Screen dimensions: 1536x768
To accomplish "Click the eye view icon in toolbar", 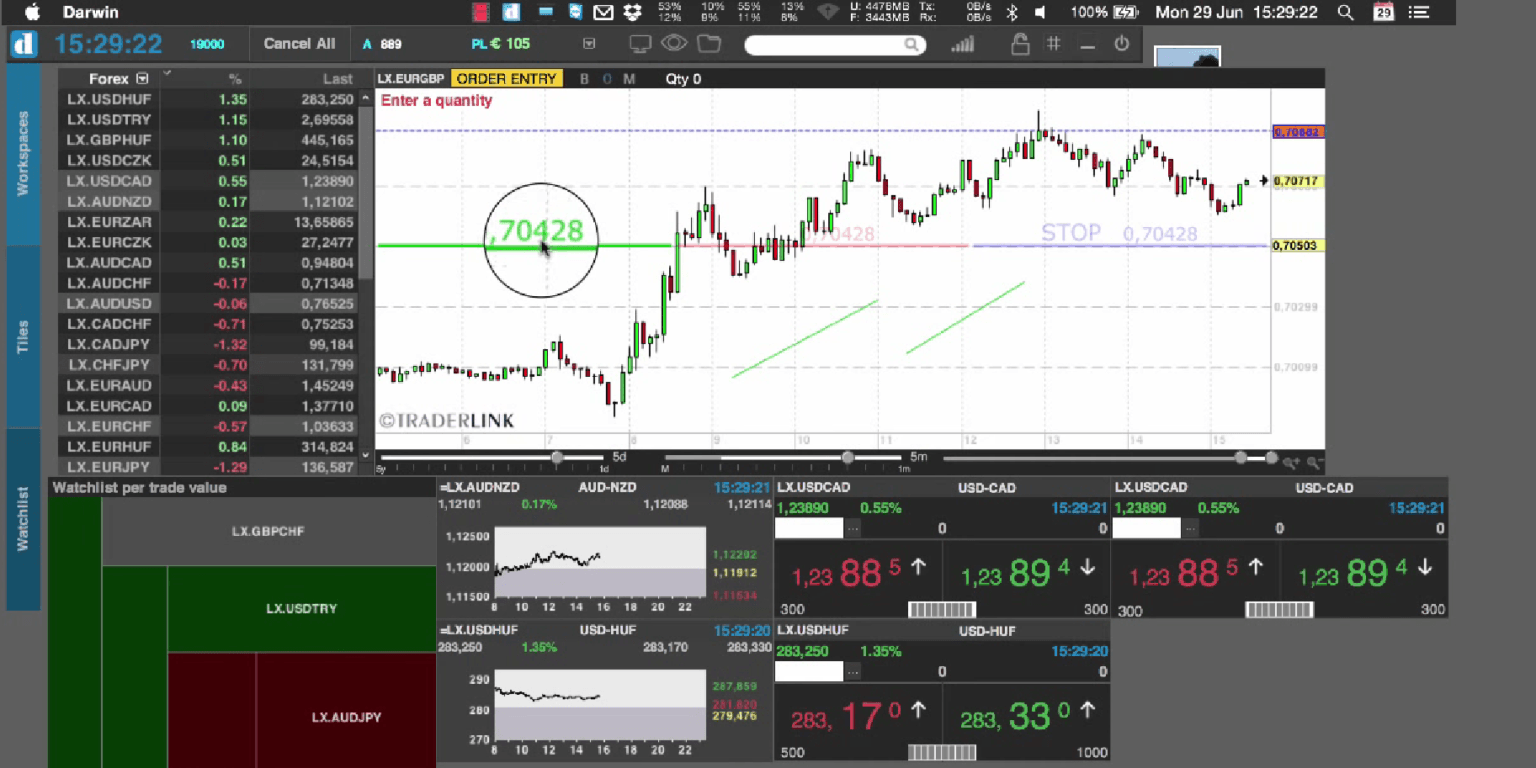I will 674,44.
